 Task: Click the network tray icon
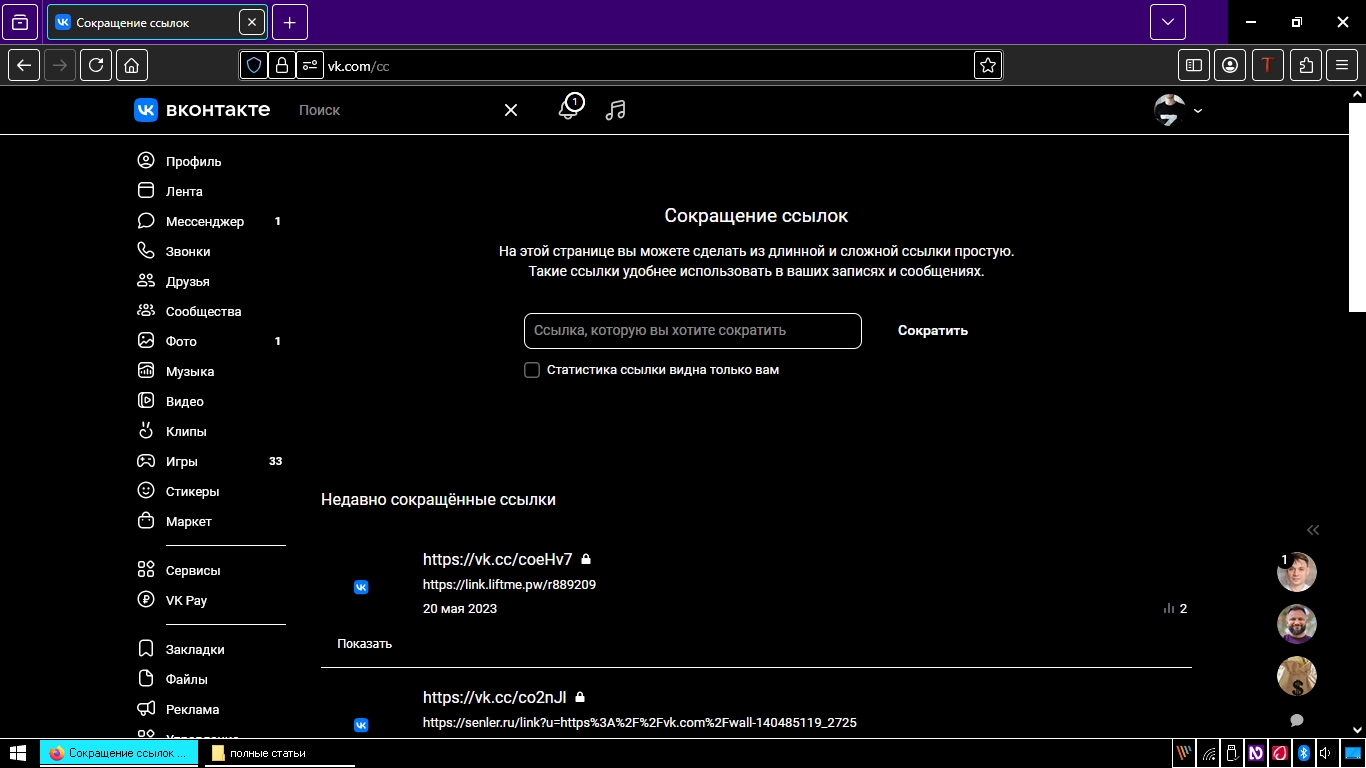(x=1209, y=753)
